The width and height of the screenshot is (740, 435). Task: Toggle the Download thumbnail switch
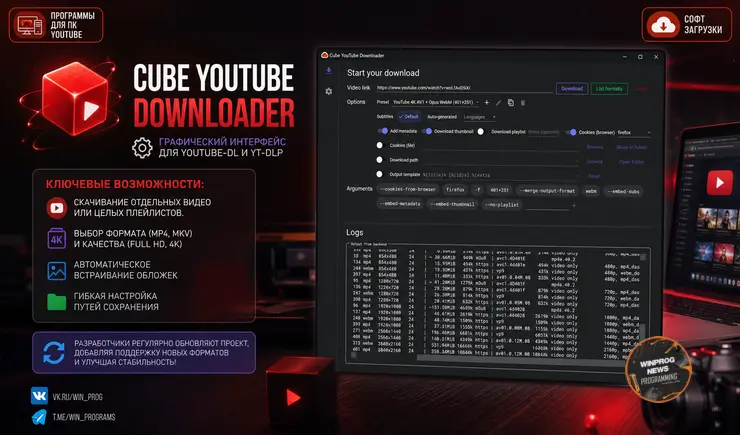tap(427, 131)
